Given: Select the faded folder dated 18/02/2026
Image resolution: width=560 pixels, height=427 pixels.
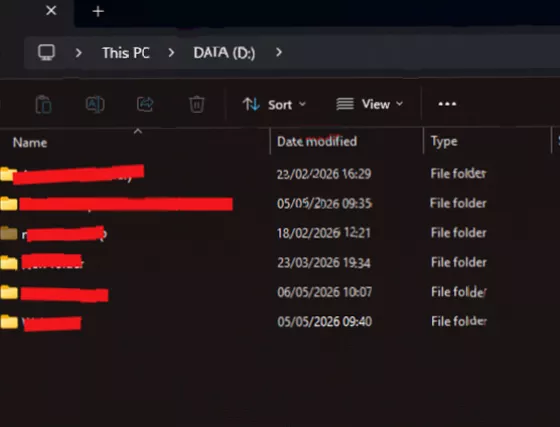Looking at the screenshot, I should click(9, 233).
